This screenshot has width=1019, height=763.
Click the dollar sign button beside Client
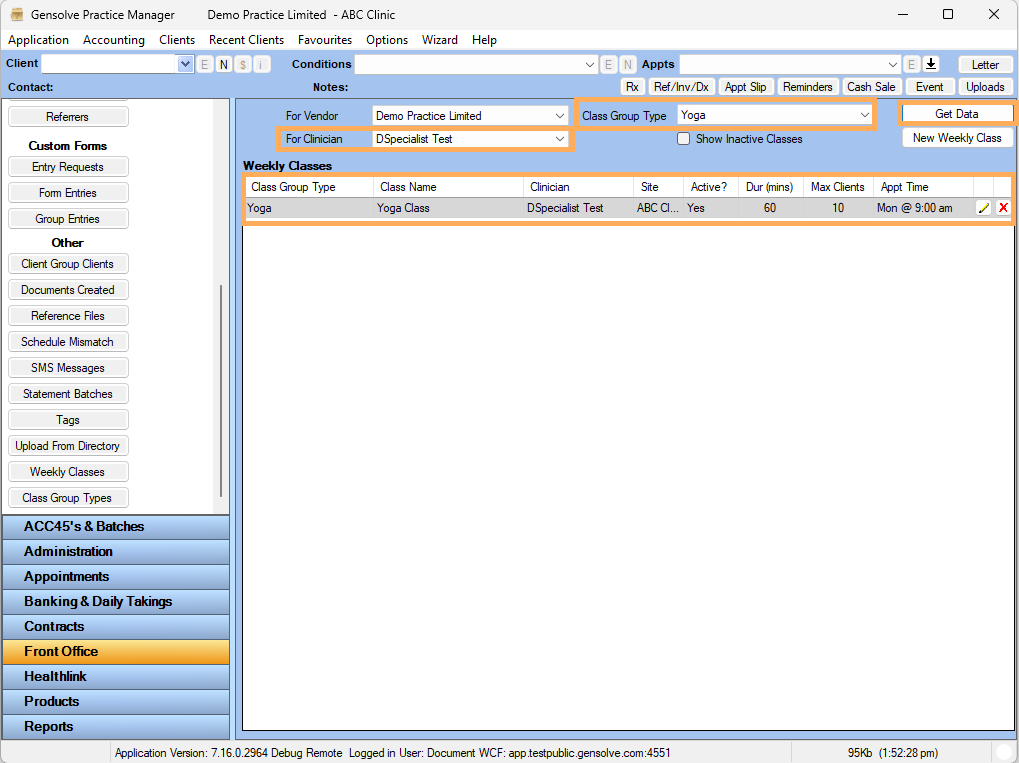click(243, 64)
